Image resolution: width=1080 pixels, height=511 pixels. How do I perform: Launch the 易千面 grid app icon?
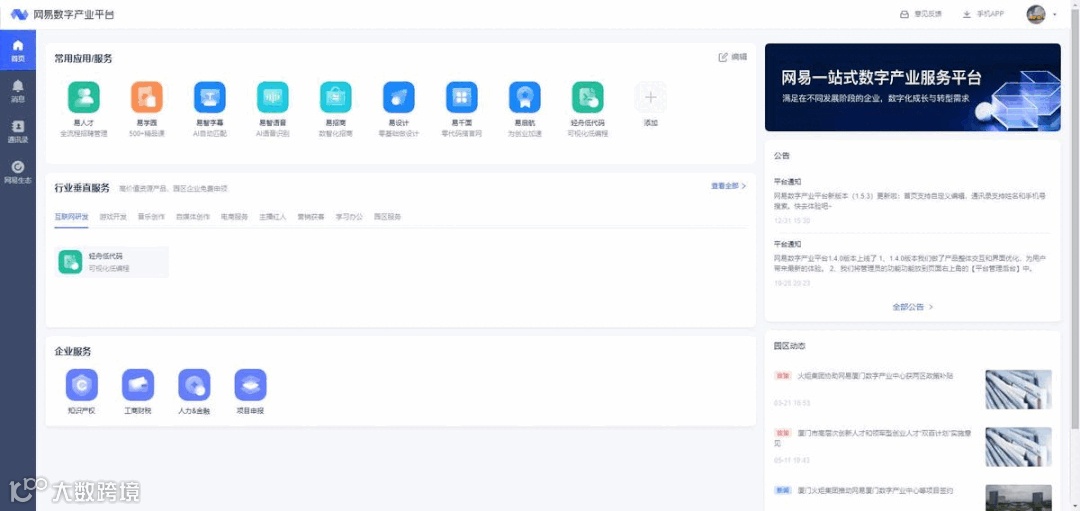pyautogui.click(x=461, y=97)
